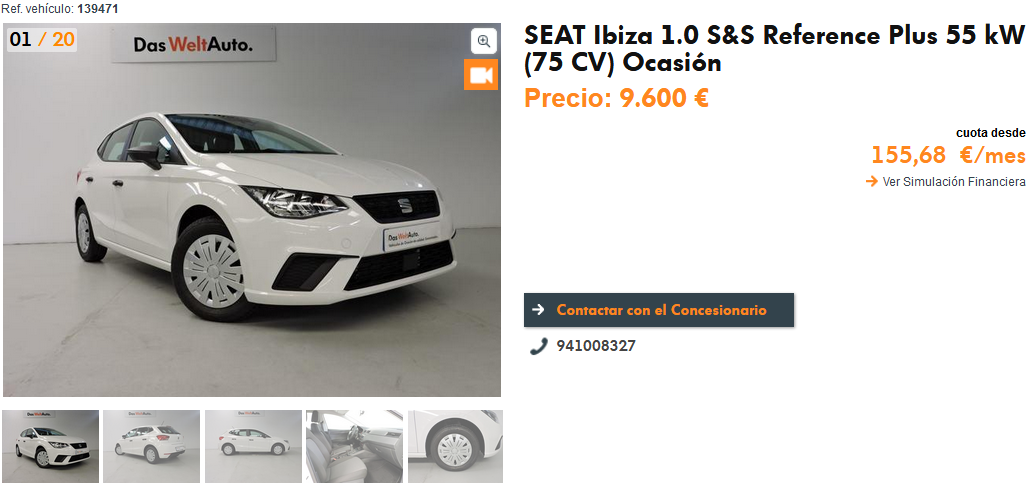Screen dimensions: 1027x484
Task: Play the vehicle video via orange camera icon
Action: pos(481,75)
